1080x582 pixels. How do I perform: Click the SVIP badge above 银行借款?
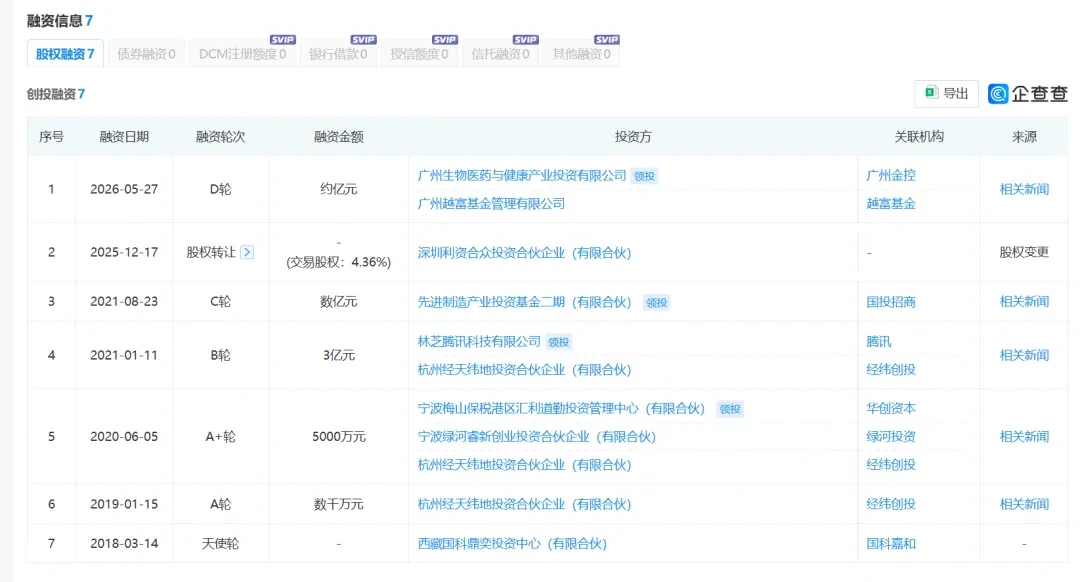[364, 39]
